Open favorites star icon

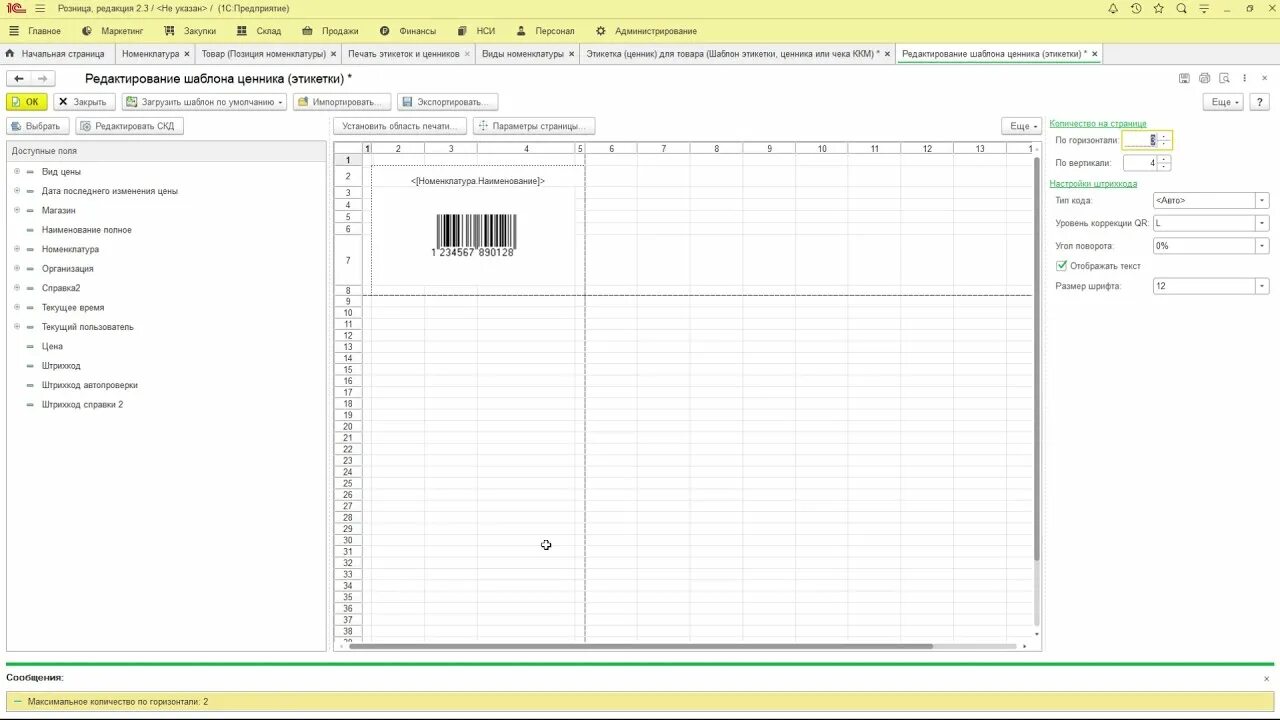[1158, 8]
